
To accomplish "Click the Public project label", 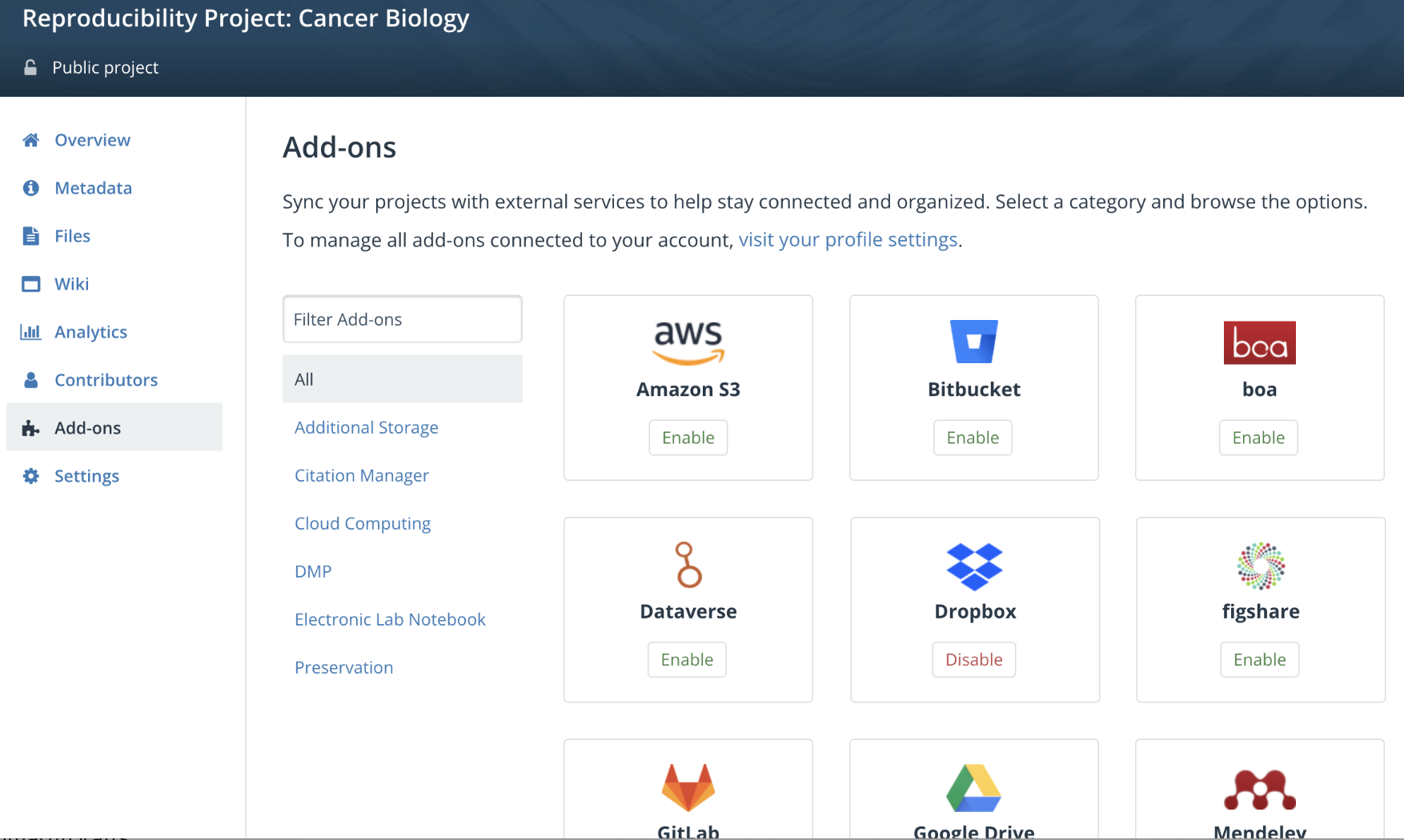I will click(105, 67).
